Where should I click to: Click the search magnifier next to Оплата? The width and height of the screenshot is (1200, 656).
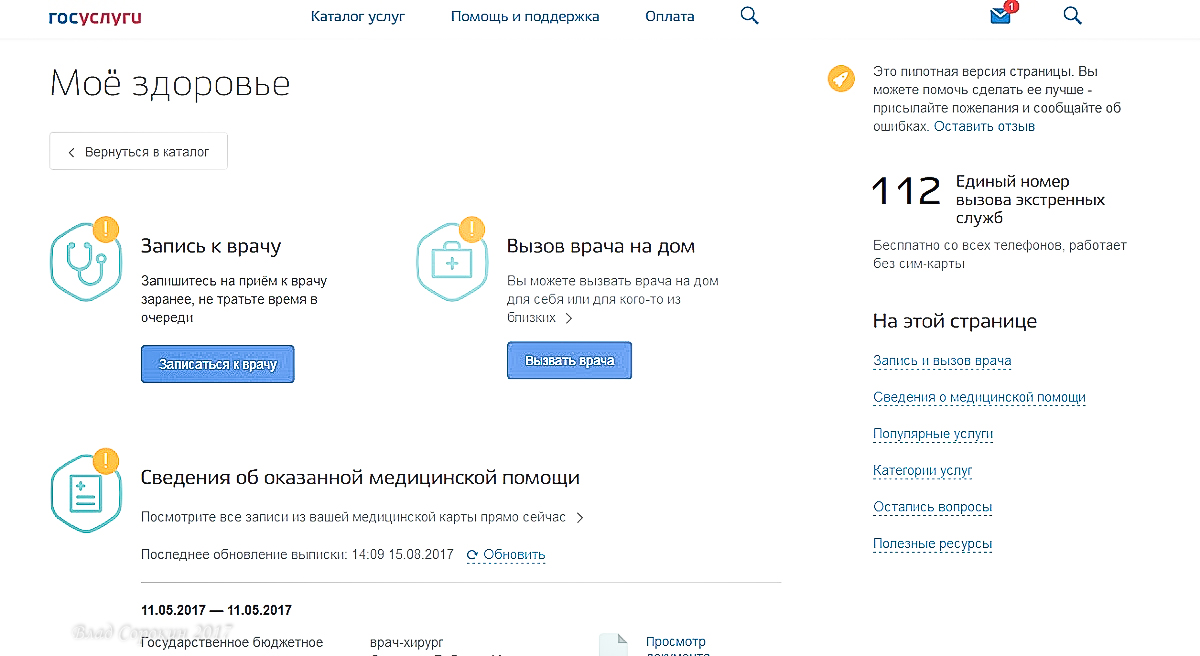(749, 16)
